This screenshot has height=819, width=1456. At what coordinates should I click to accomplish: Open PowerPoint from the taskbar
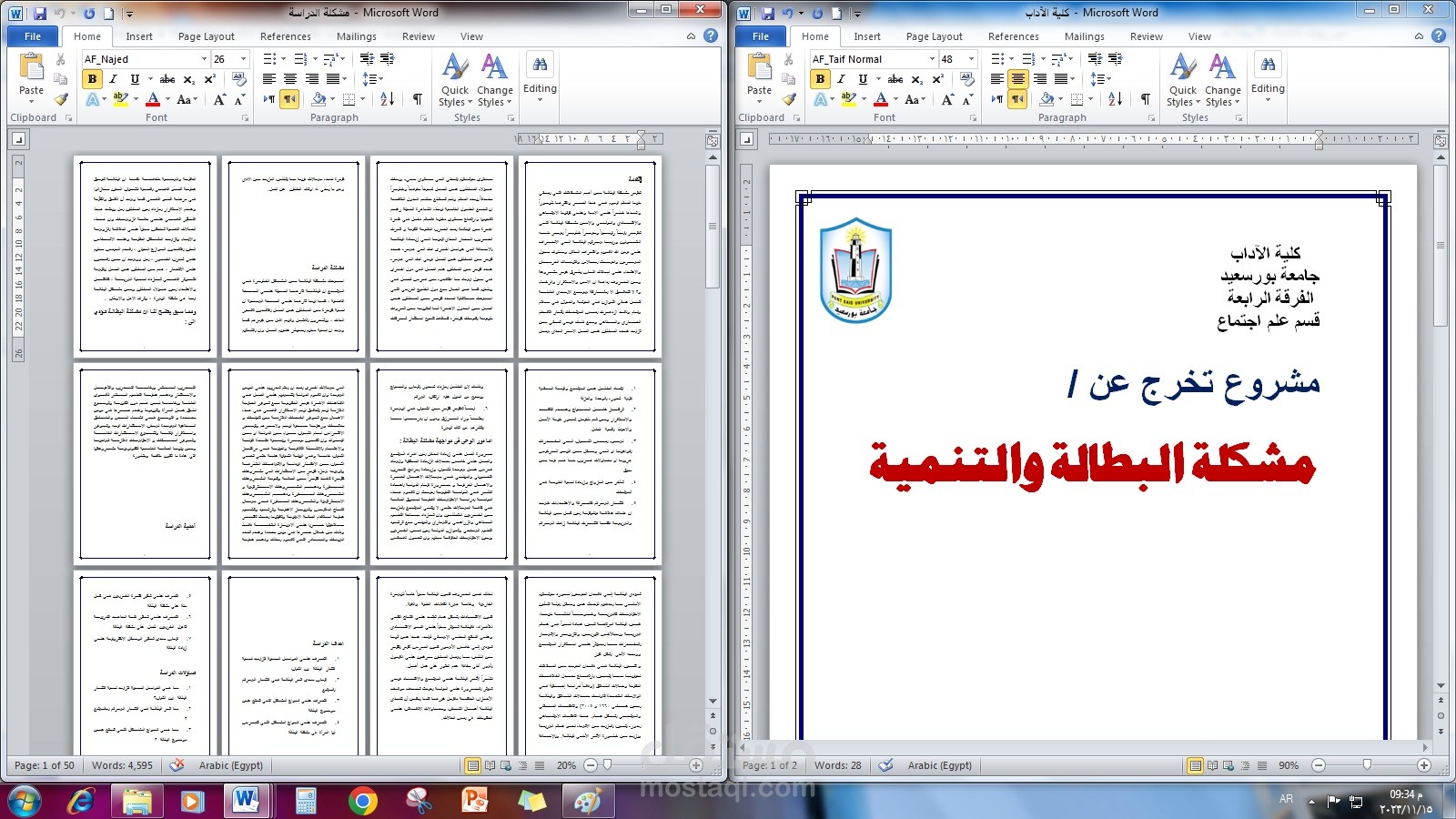click(x=475, y=801)
